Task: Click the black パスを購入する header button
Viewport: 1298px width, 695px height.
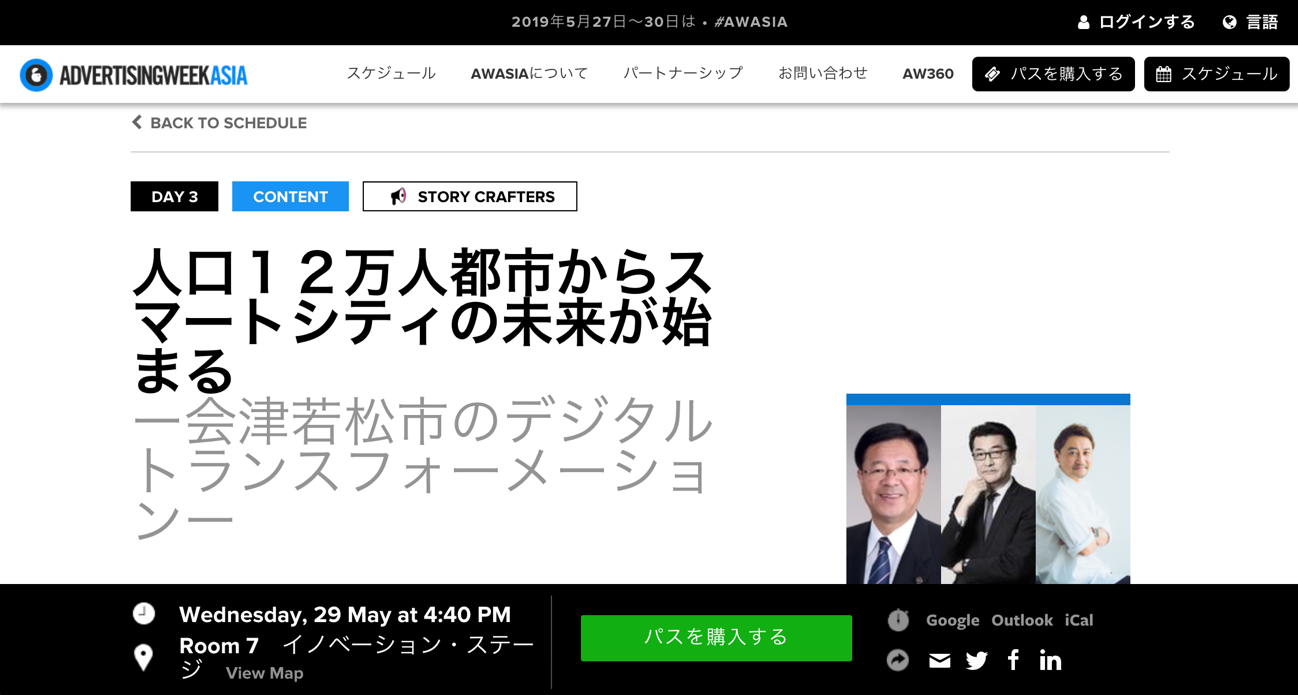Action: click(1053, 74)
